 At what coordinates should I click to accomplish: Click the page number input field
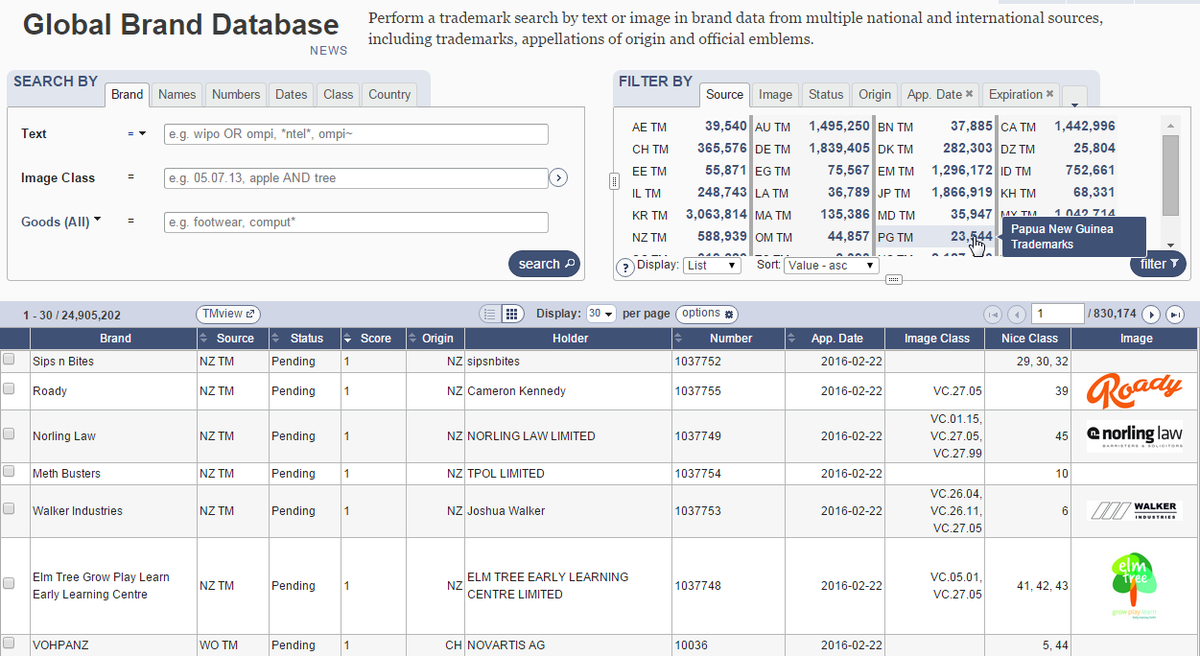click(1058, 314)
